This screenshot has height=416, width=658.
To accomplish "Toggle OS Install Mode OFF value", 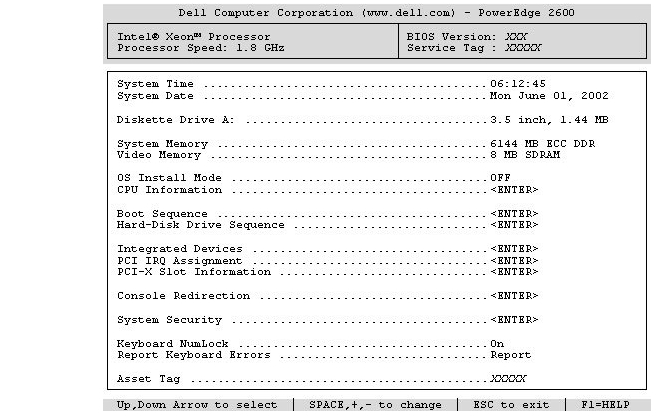I will (500, 178).
